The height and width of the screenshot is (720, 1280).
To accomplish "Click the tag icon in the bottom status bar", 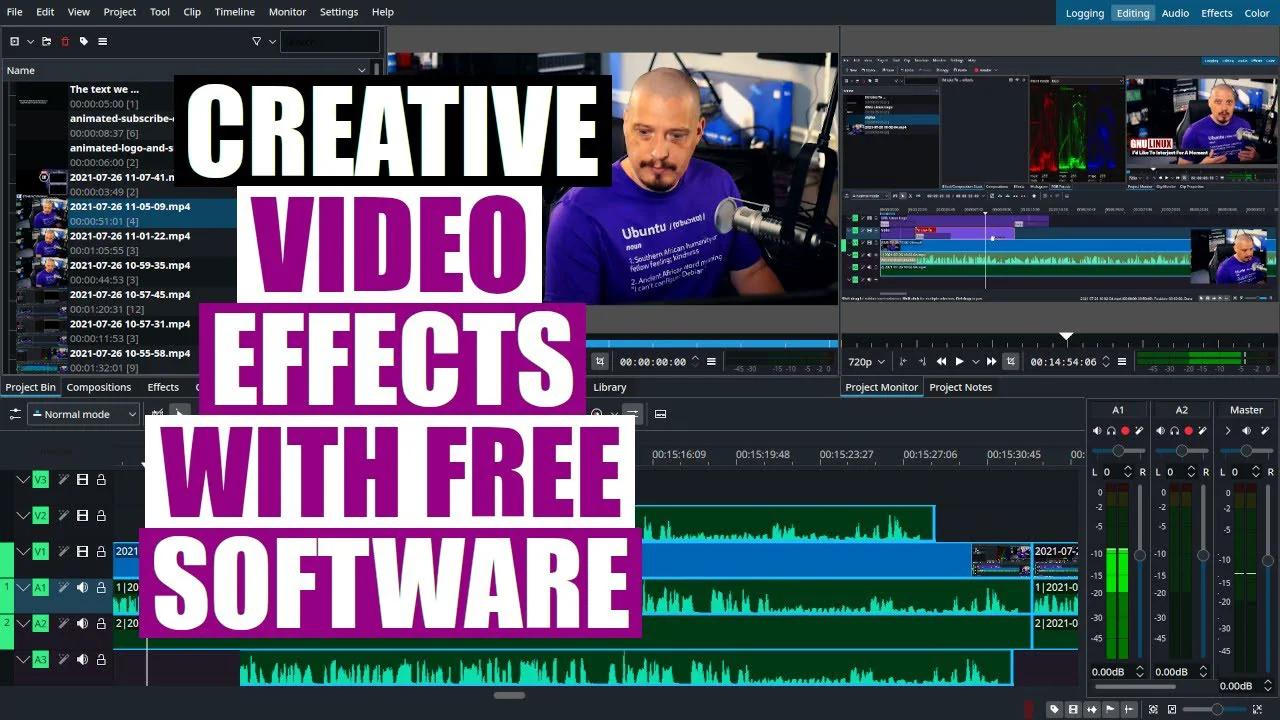I will point(1054,709).
